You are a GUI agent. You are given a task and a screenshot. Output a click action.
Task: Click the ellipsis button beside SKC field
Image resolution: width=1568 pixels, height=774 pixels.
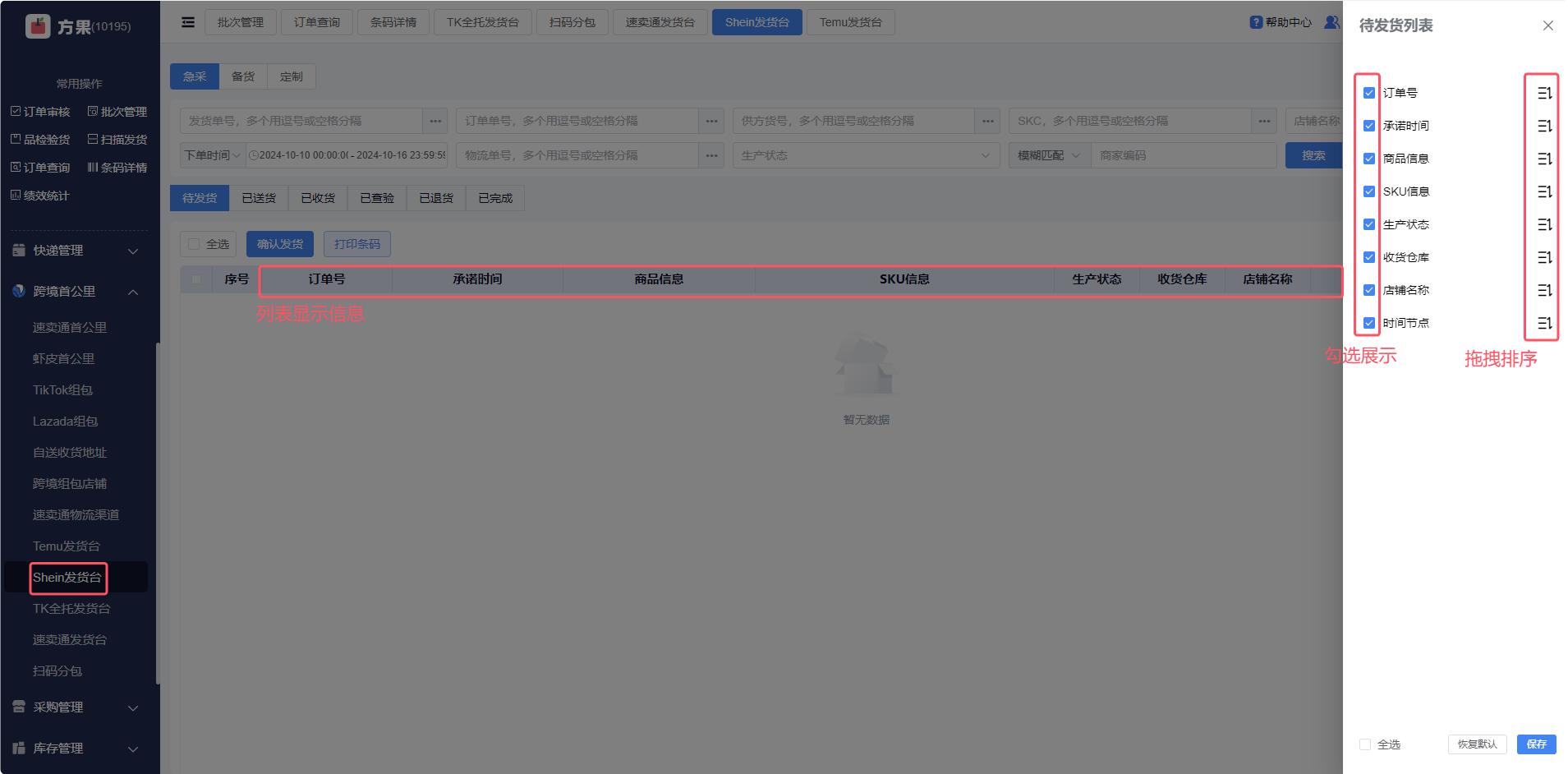pyautogui.click(x=1265, y=121)
